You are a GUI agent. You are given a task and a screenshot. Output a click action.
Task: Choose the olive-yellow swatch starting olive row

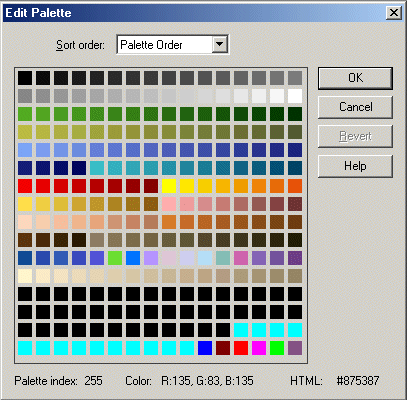[x=25, y=132]
